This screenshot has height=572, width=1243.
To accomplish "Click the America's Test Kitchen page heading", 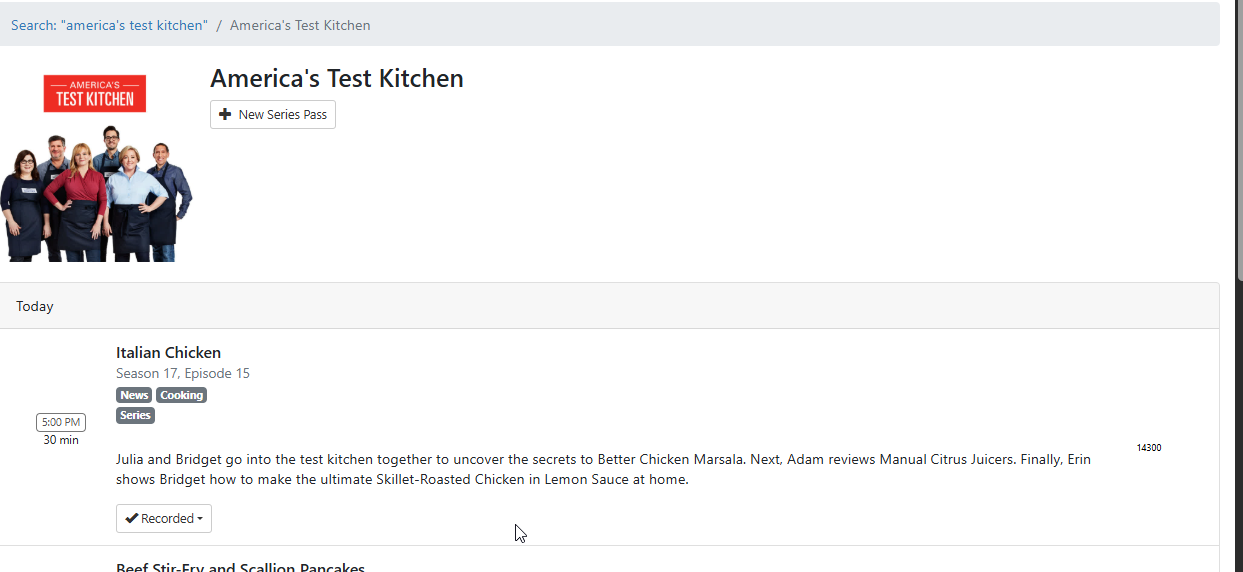I will tap(337, 79).
